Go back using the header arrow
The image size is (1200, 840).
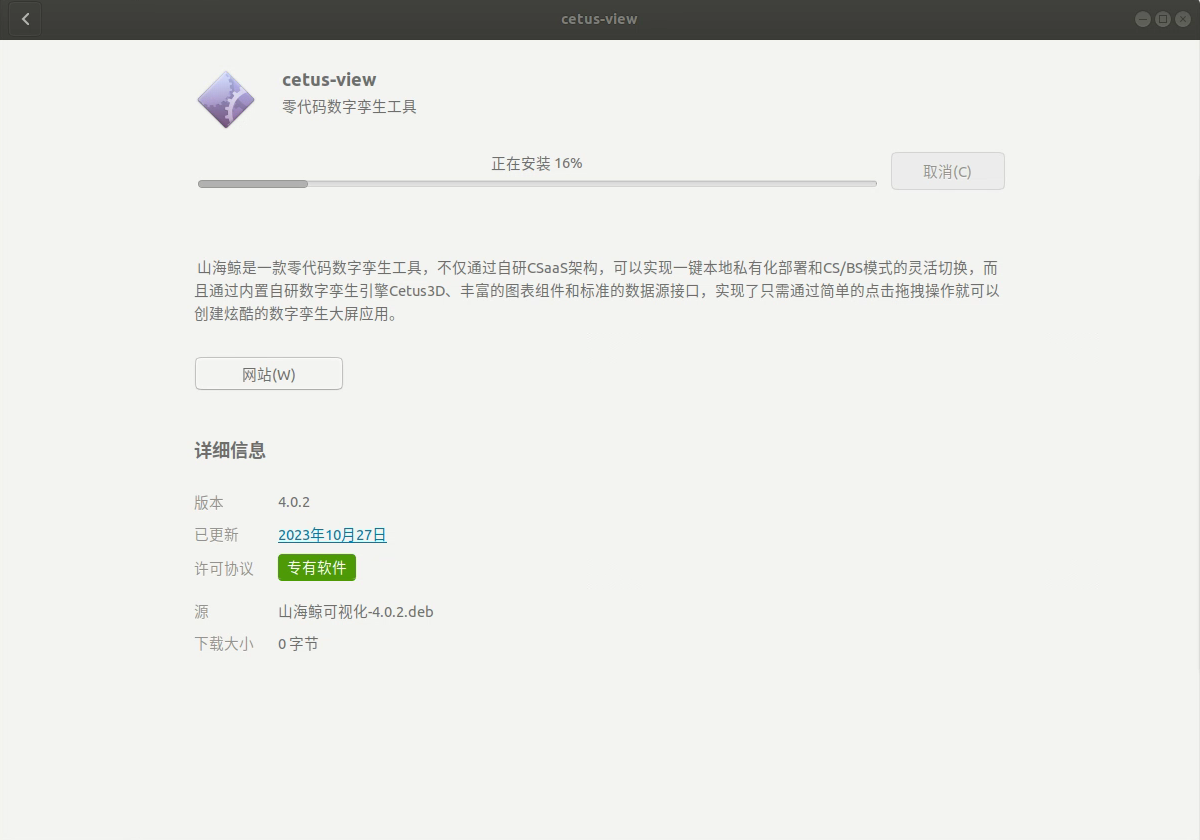click(x=25, y=19)
